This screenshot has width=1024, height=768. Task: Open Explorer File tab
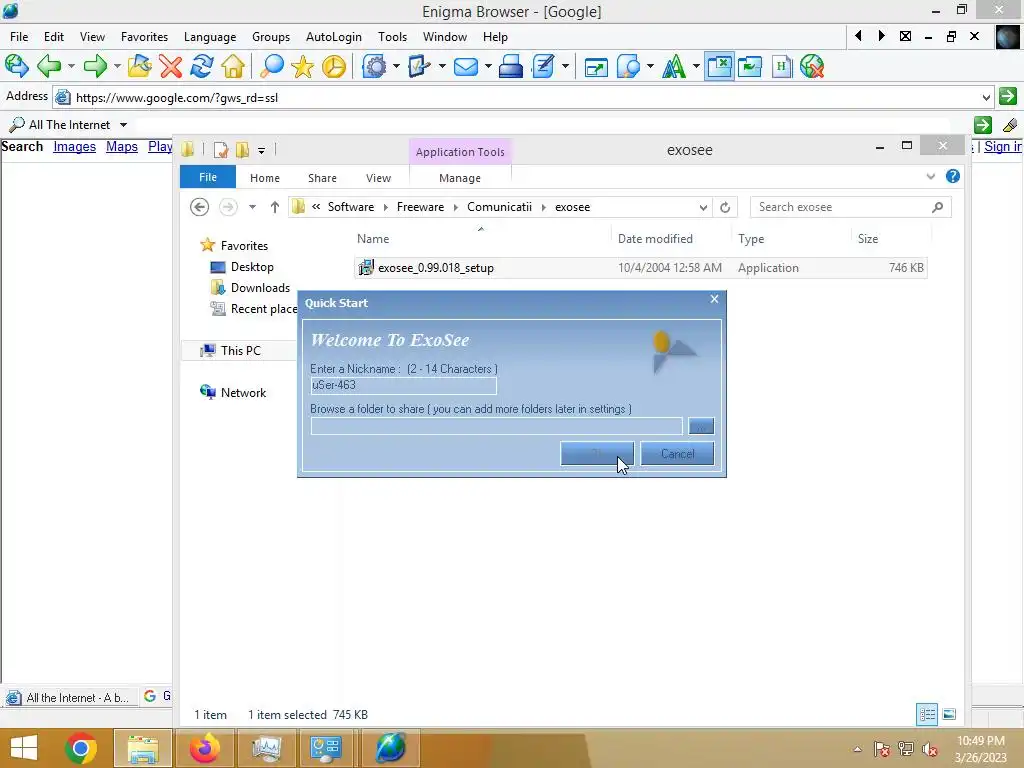coord(208,177)
